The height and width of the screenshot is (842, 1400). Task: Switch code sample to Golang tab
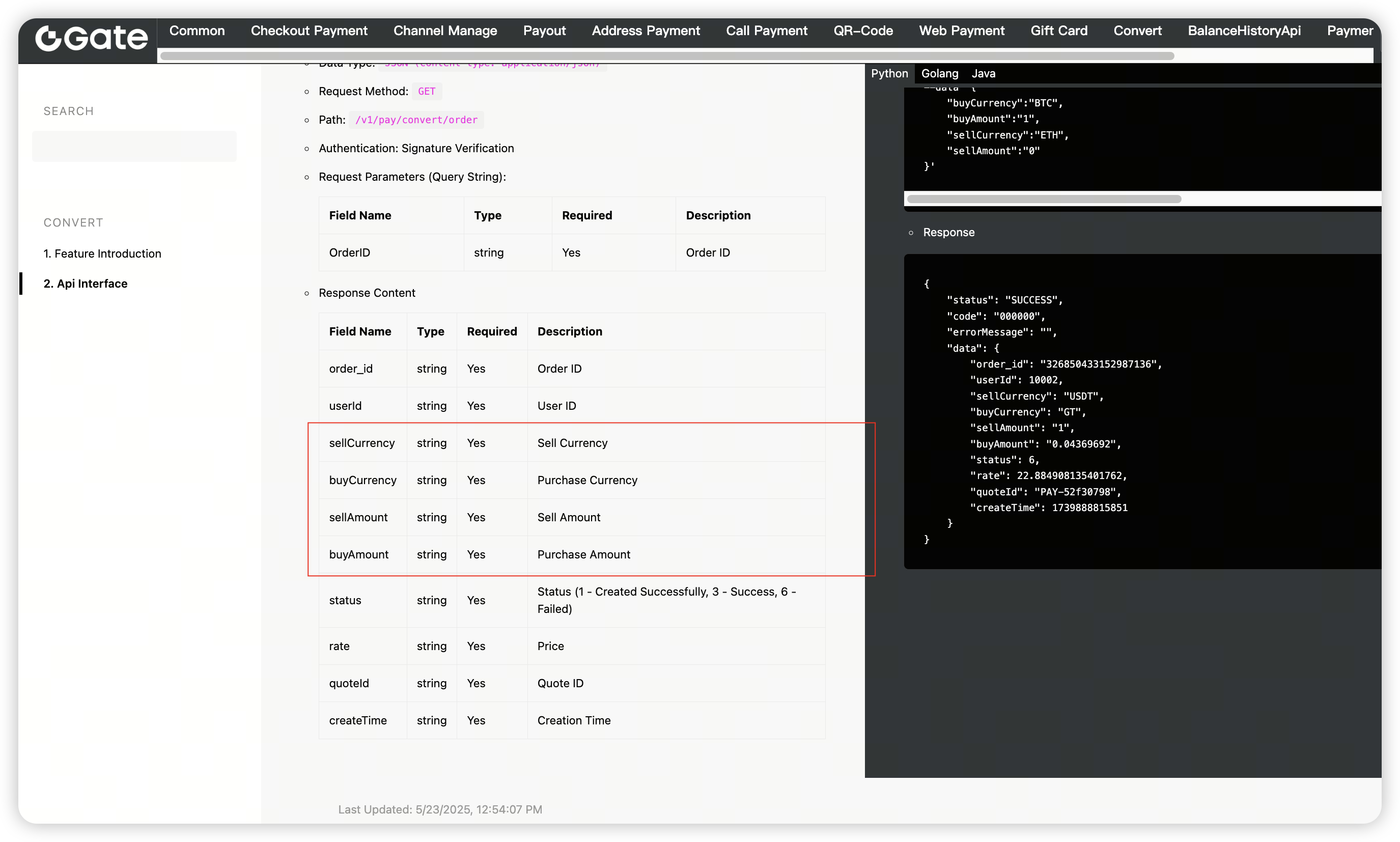(939, 73)
